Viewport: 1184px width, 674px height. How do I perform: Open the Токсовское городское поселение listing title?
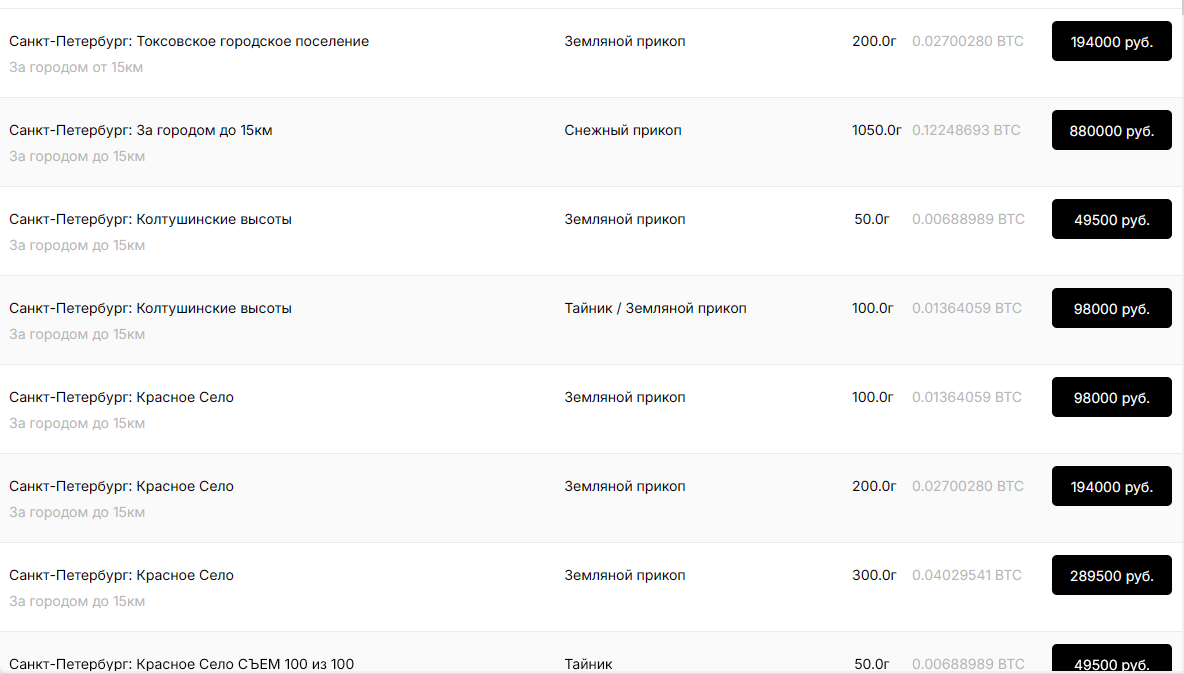click(x=189, y=42)
